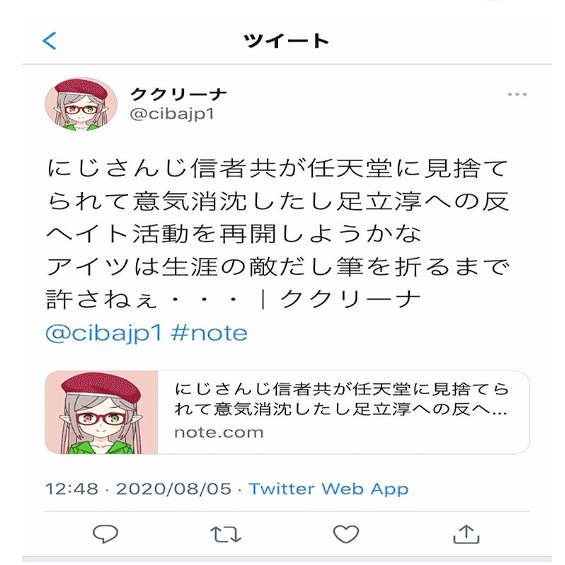Click the Twitter Web App source link
565x565 pixels.
tap(328, 489)
